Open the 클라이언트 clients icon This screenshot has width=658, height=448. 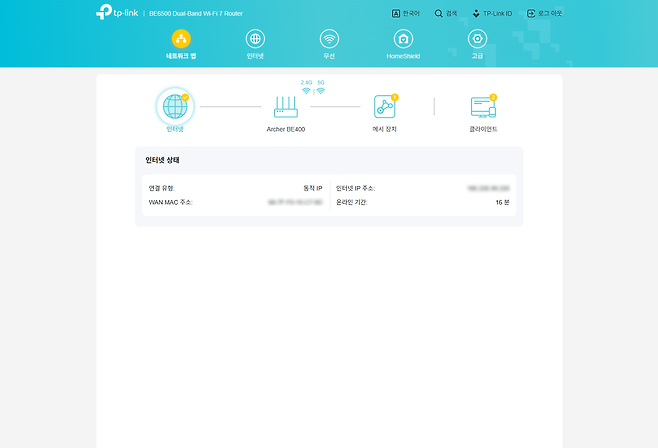483,107
